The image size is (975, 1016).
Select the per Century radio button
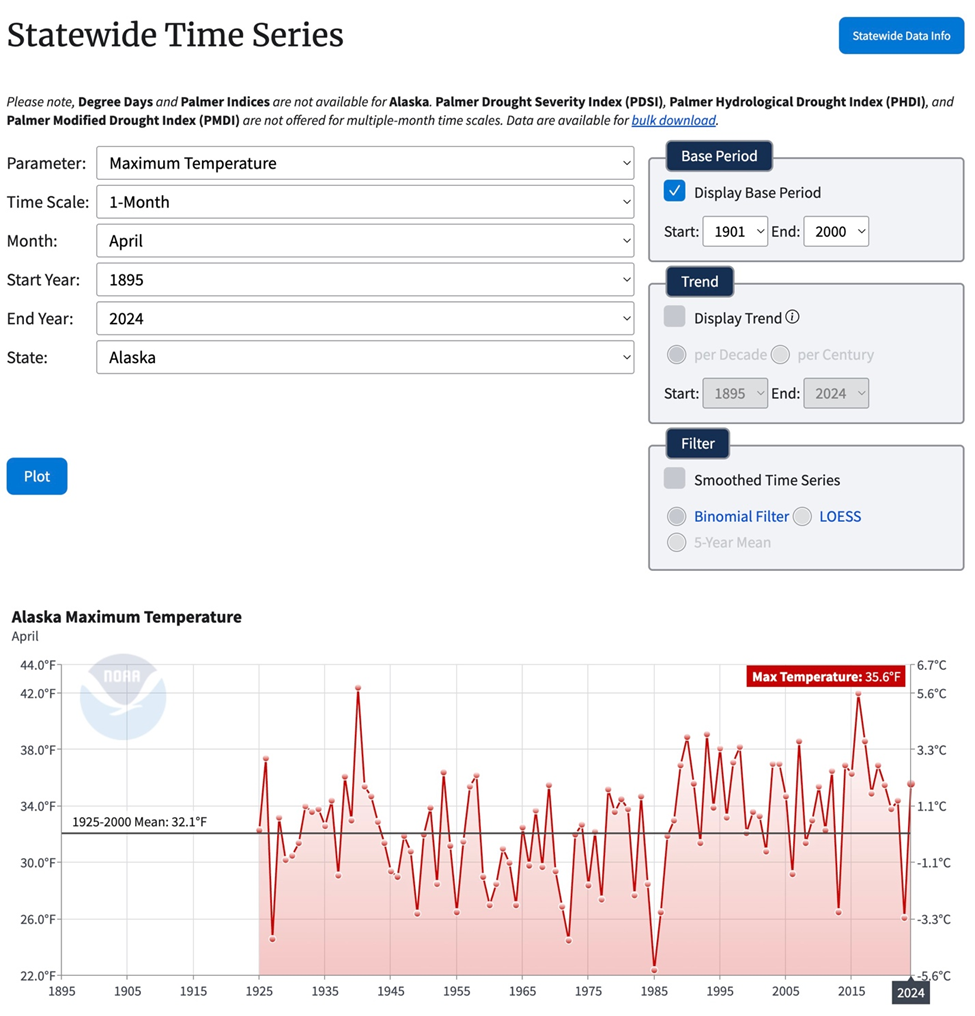(x=781, y=354)
